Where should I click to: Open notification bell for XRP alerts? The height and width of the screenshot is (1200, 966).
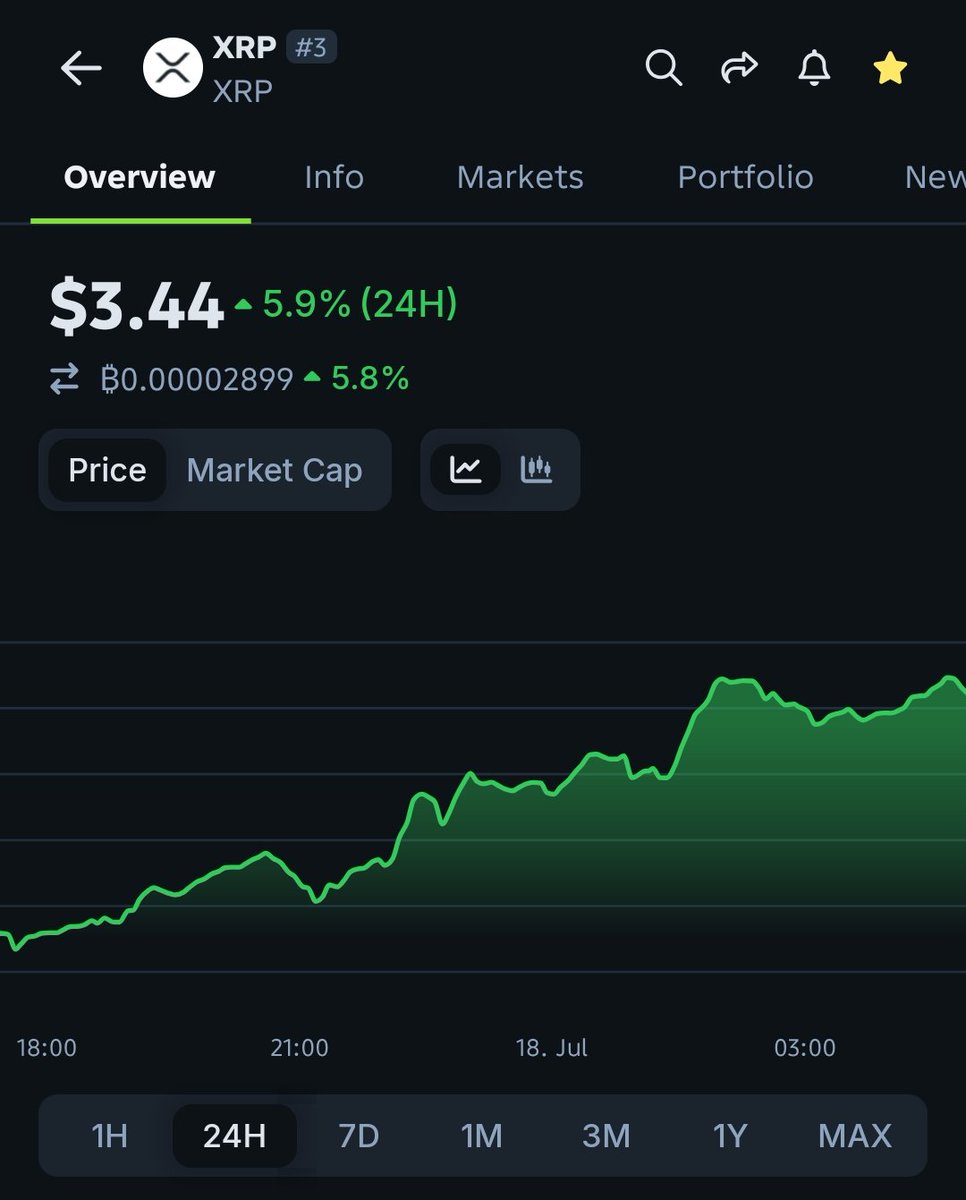(814, 68)
